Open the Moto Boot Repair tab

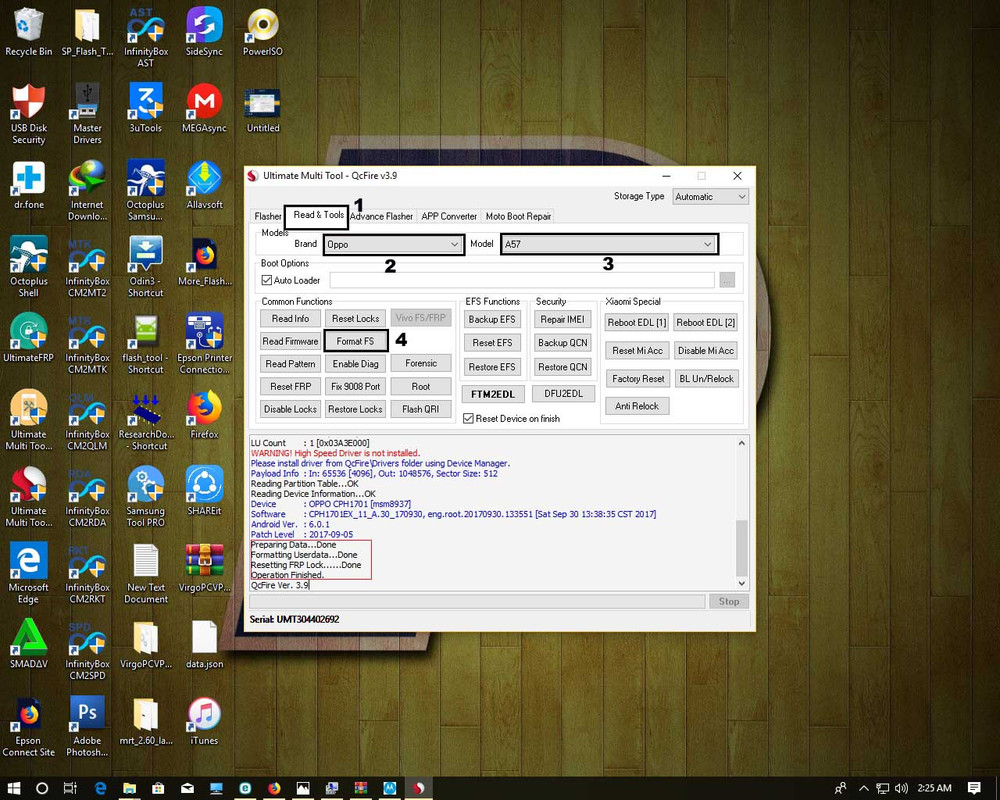point(518,216)
